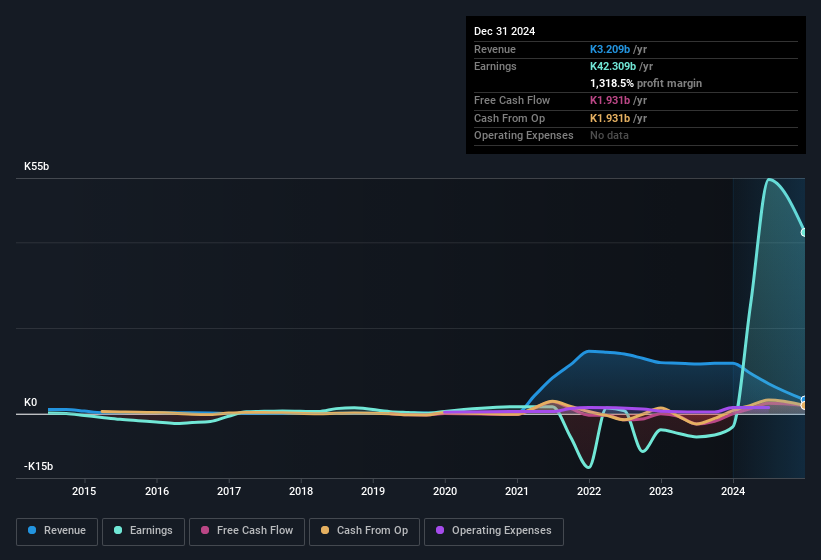
Task: Click the -K15b y-axis label
Action: click(38, 466)
